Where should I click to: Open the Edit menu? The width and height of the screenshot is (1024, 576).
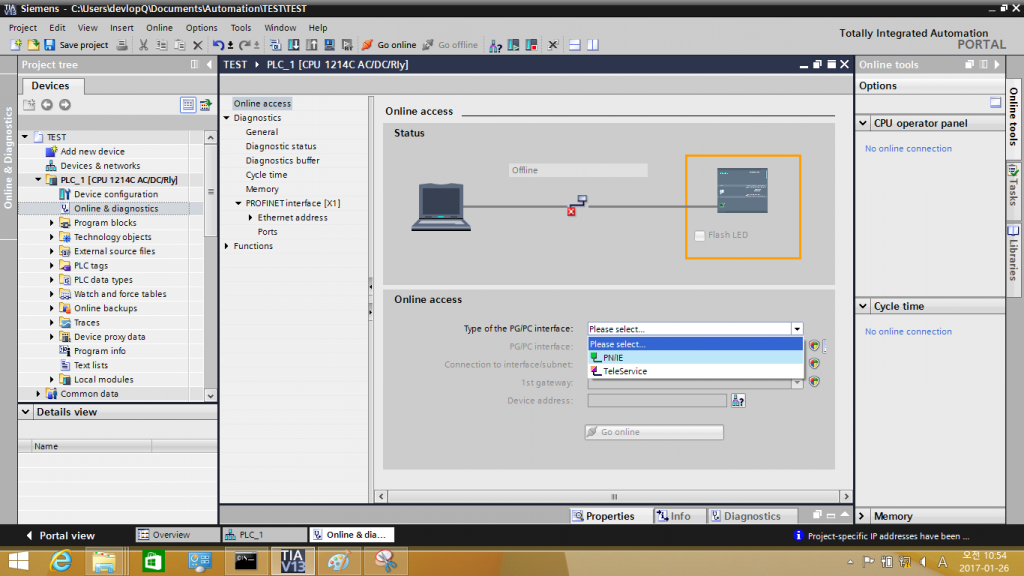coord(57,27)
